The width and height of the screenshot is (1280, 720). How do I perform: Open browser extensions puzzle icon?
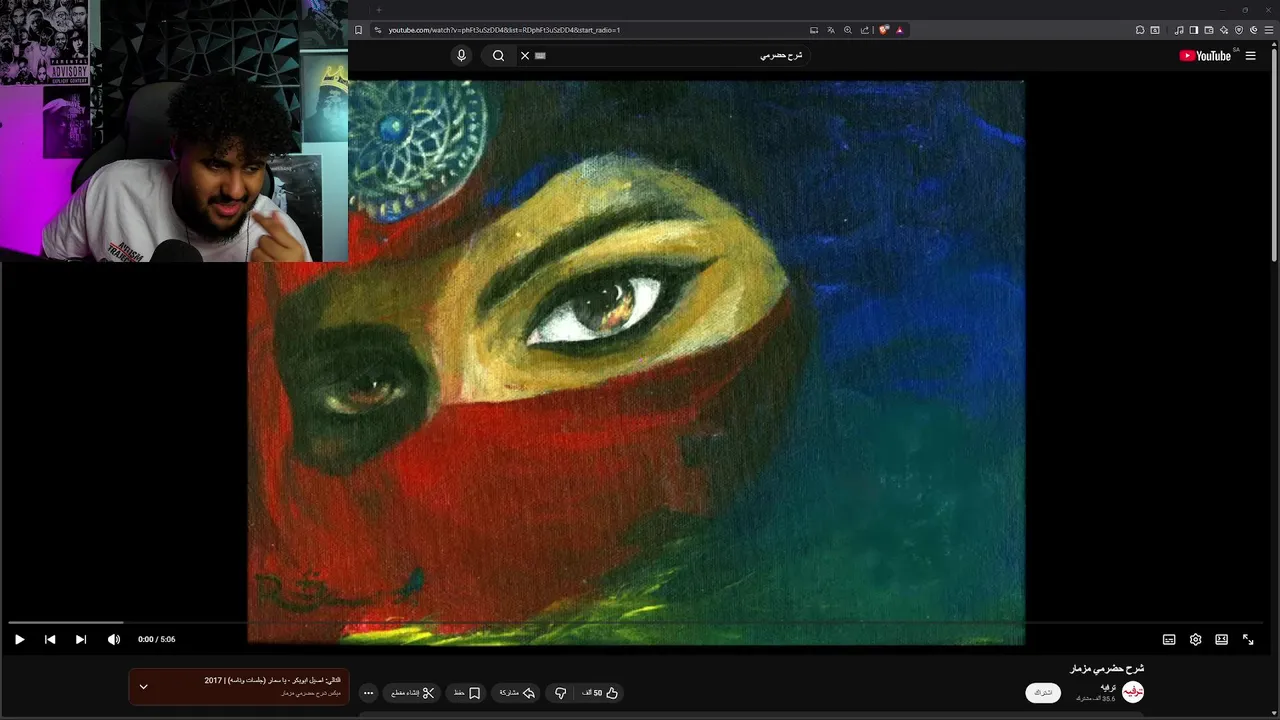pos(1140,30)
